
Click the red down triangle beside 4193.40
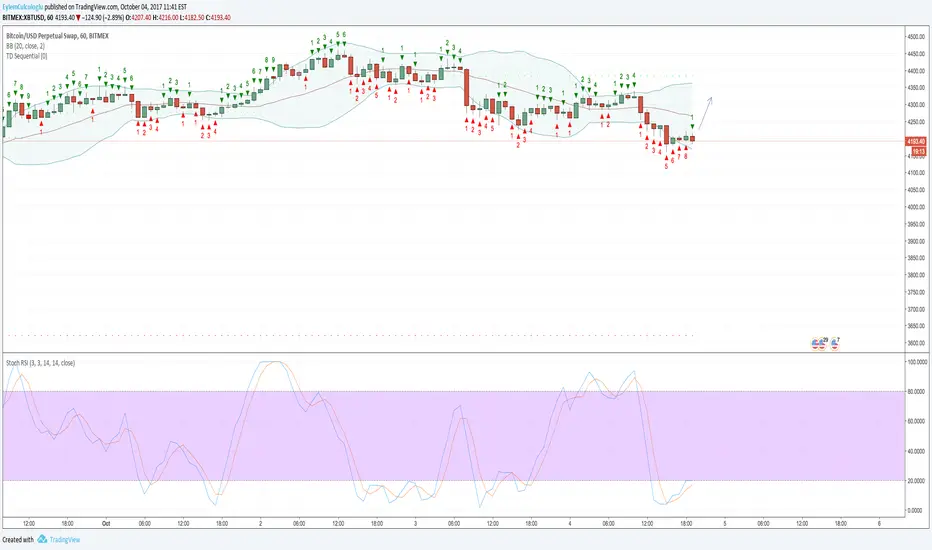click(x=78, y=18)
